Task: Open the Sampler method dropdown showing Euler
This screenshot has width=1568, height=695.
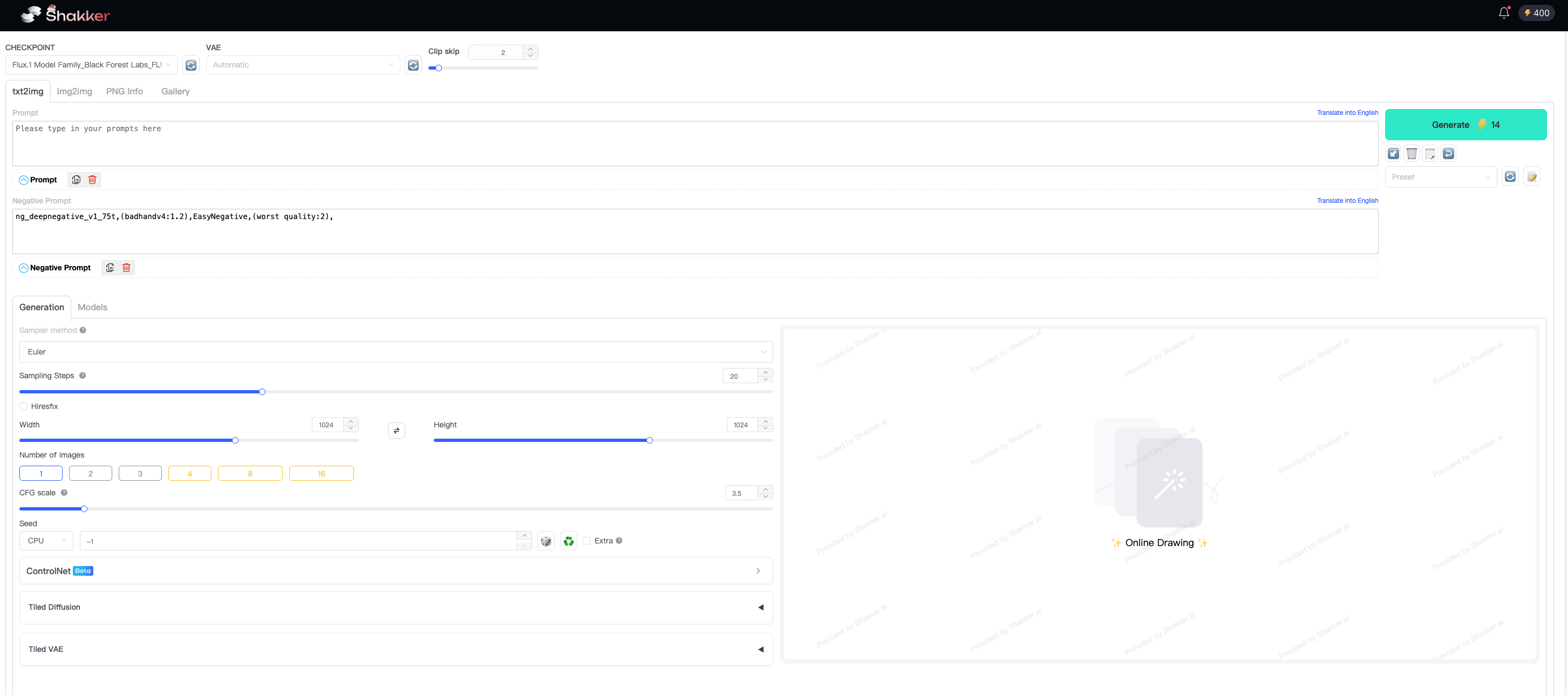Action: pos(396,352)
